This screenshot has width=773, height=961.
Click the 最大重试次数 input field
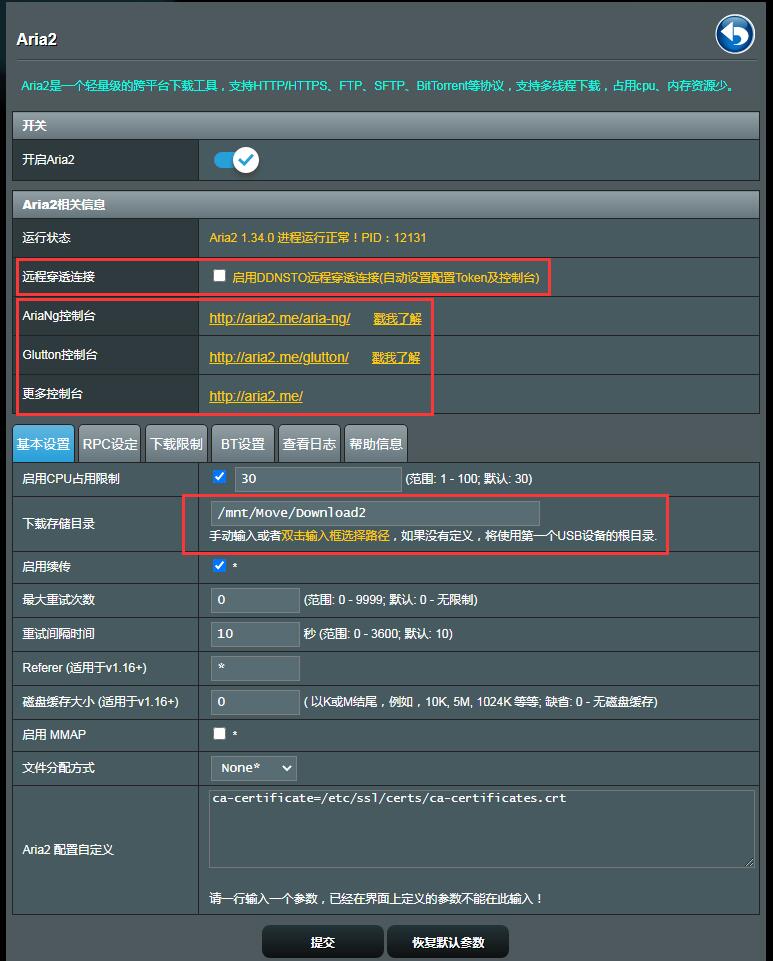pos(255,600)
